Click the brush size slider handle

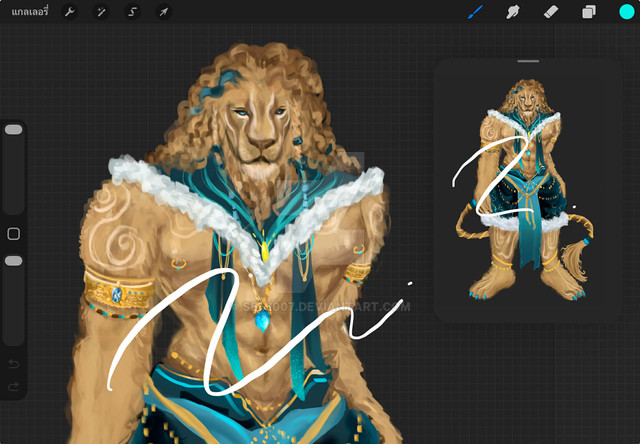point(13,130)
